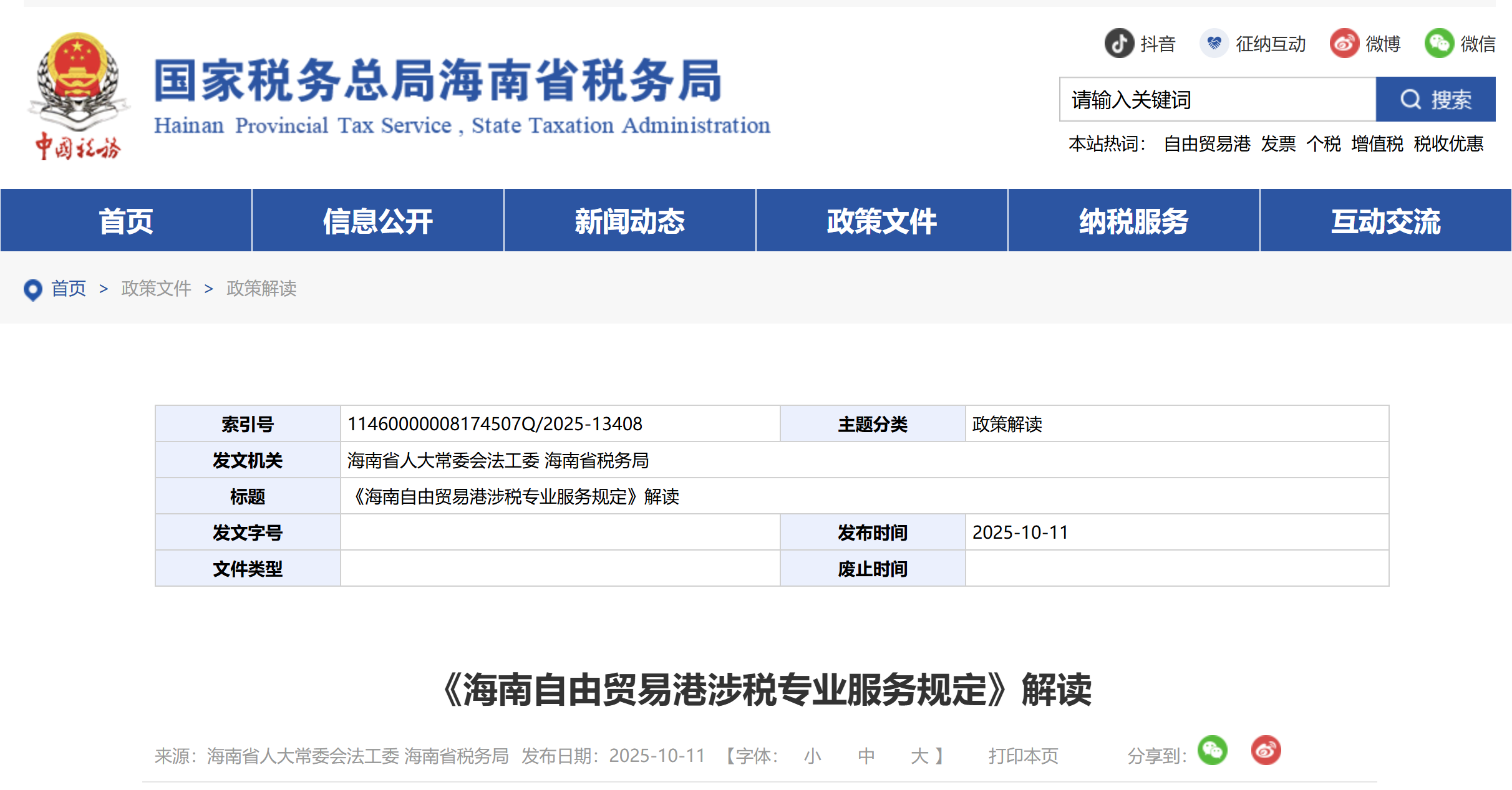Click the 索引号 table header cell
The height and width of the screenshot is (790, 1512).
(x=248, y=424)
